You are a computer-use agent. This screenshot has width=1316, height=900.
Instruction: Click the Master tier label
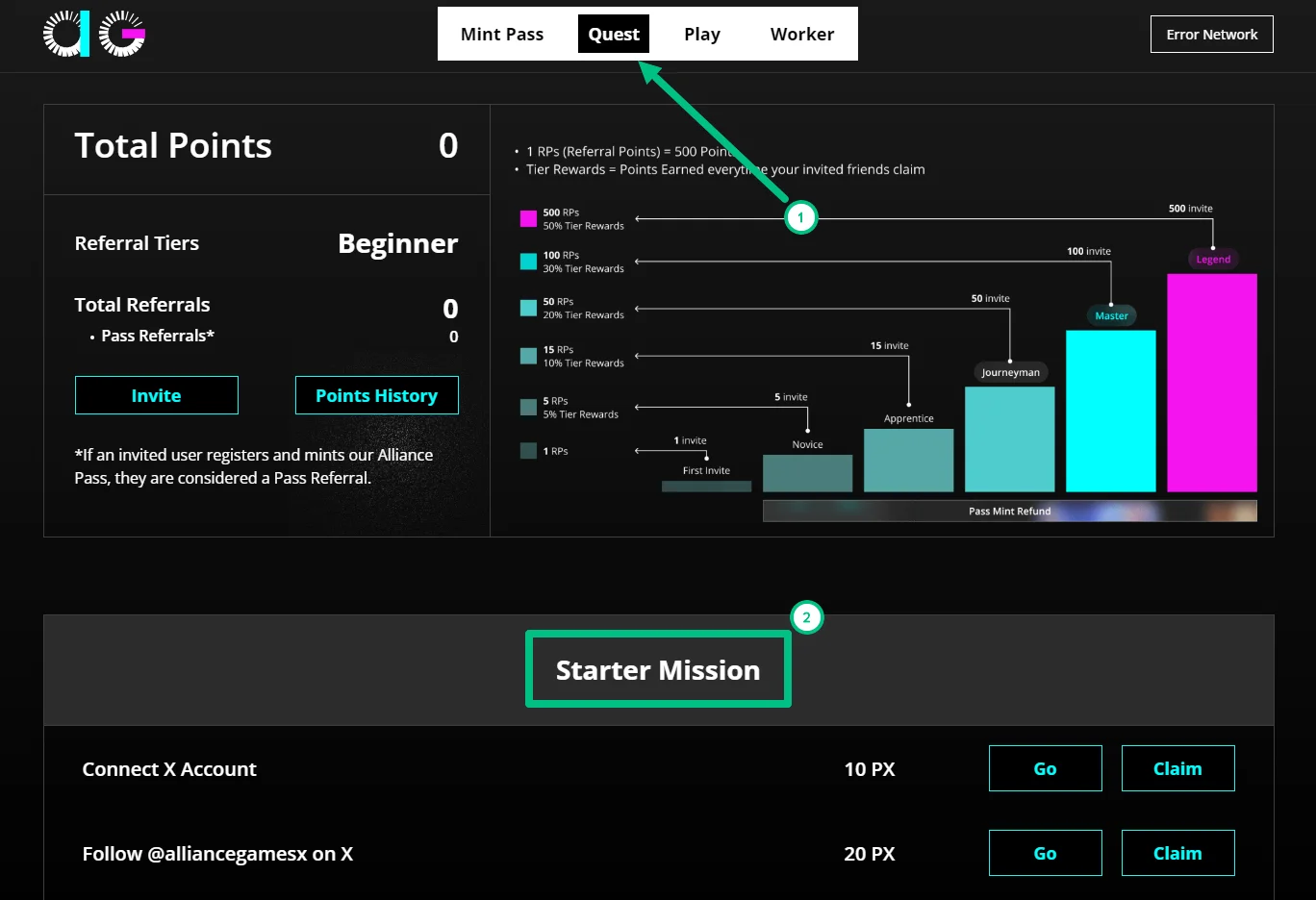pos(1111,315)
